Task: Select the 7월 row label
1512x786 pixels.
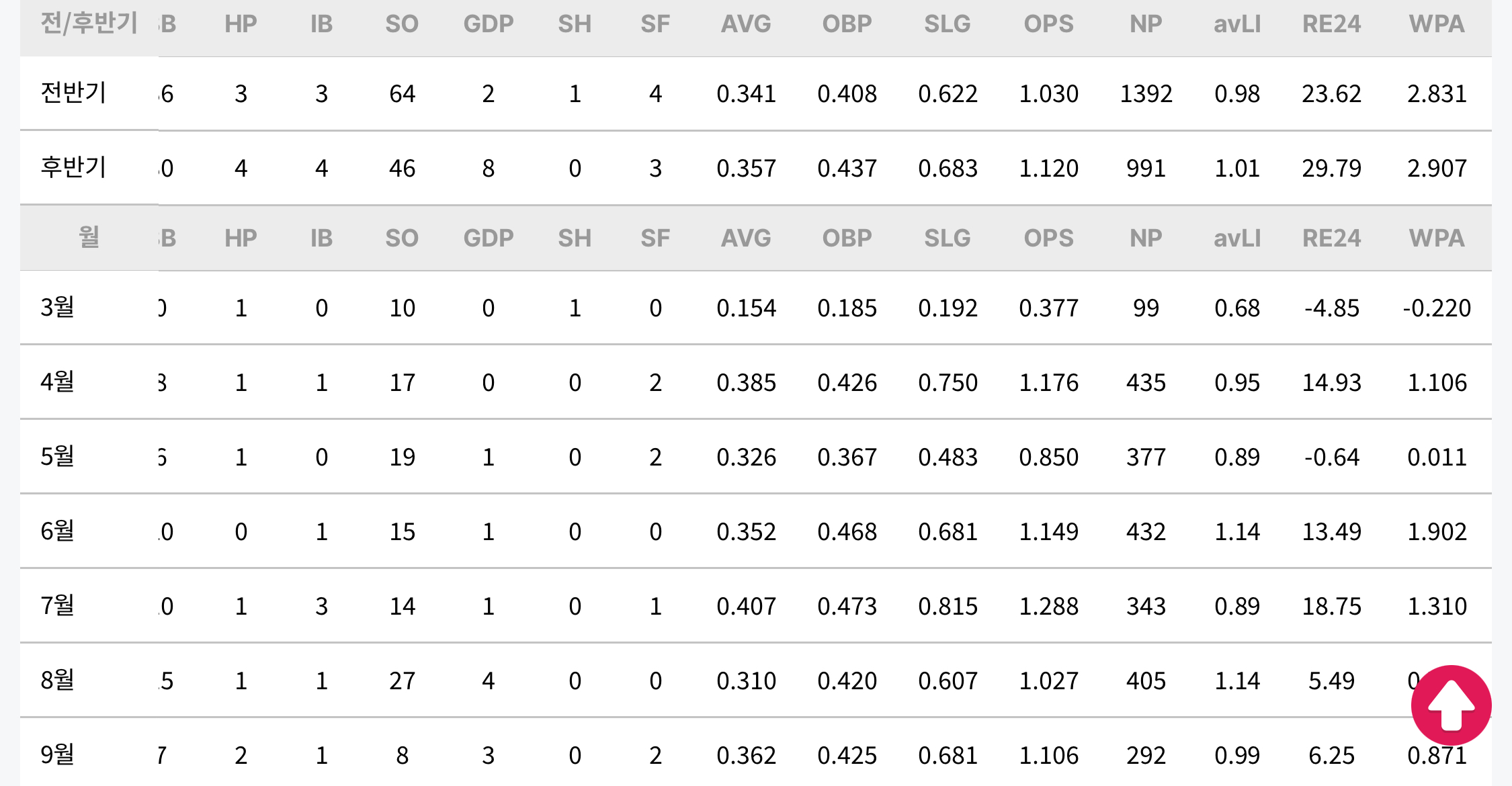Action: (x=57, y=605)
